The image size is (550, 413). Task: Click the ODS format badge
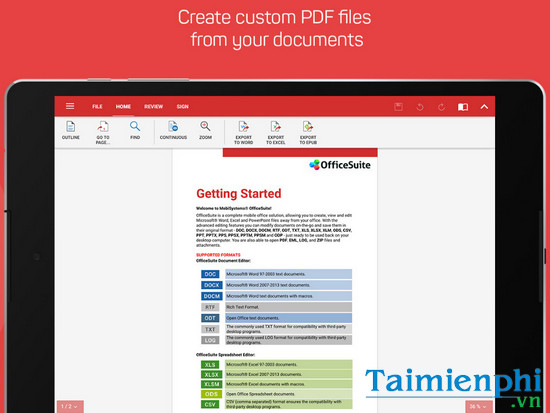coord(212,394)
